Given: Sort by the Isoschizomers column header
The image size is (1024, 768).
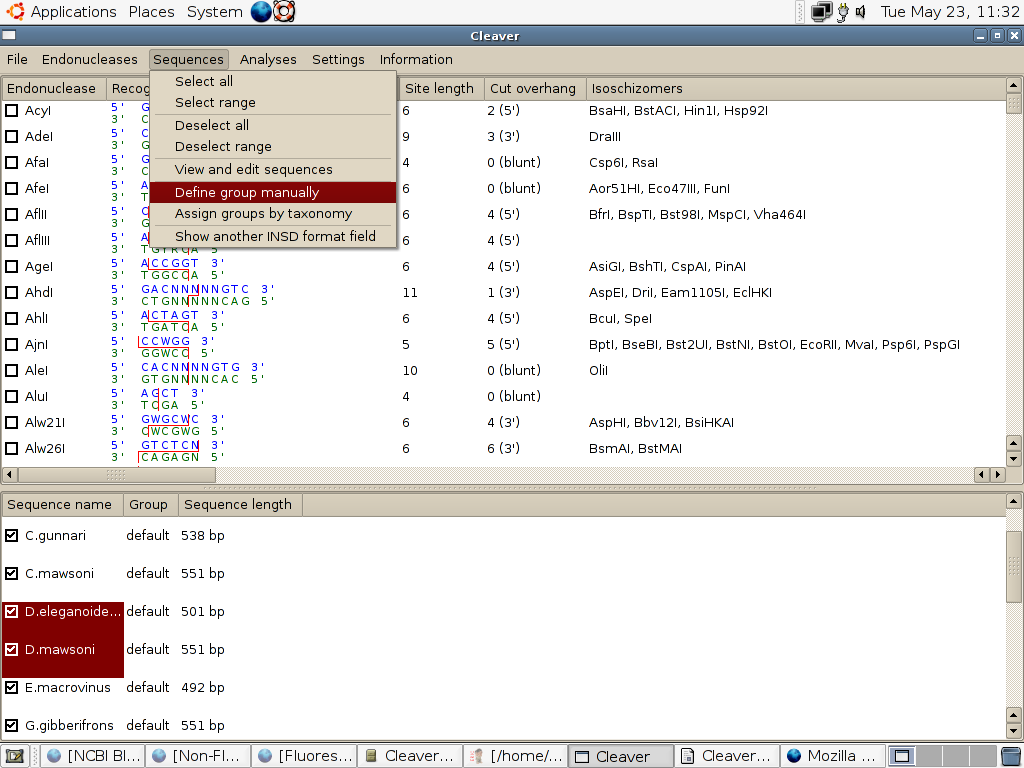Looking at the screenshot, I should tap(636, 88).
